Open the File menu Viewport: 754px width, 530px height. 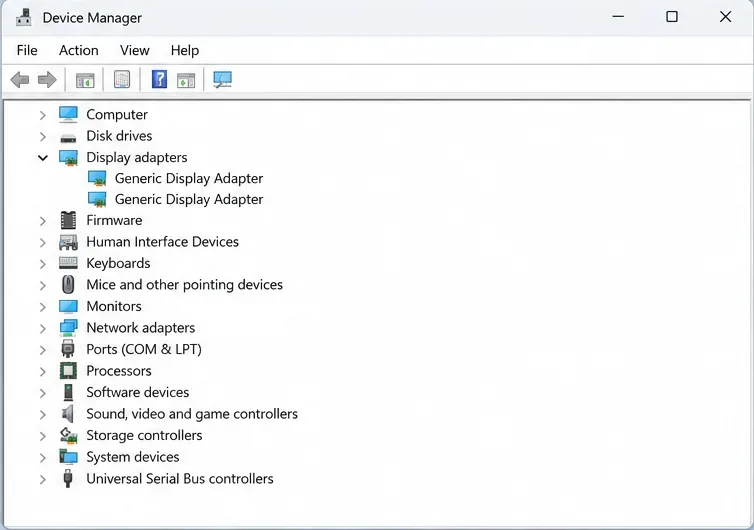[x=27, y=50]
